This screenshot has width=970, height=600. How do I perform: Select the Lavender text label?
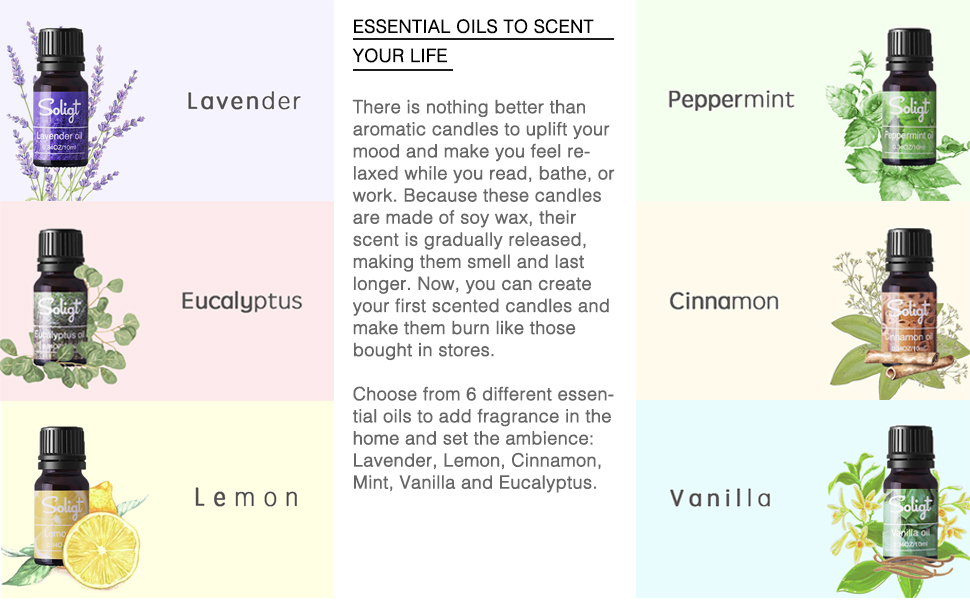click(244, 101)
